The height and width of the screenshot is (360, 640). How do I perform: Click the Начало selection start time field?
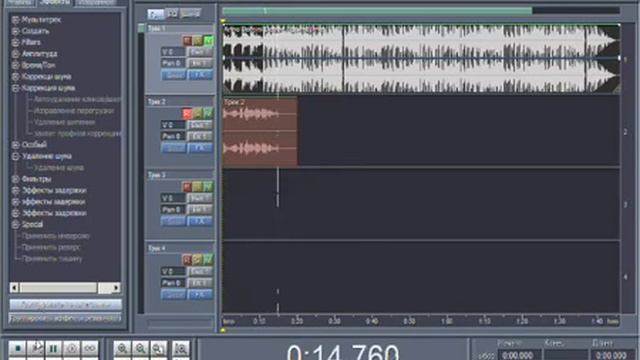[x=519, y=355]
